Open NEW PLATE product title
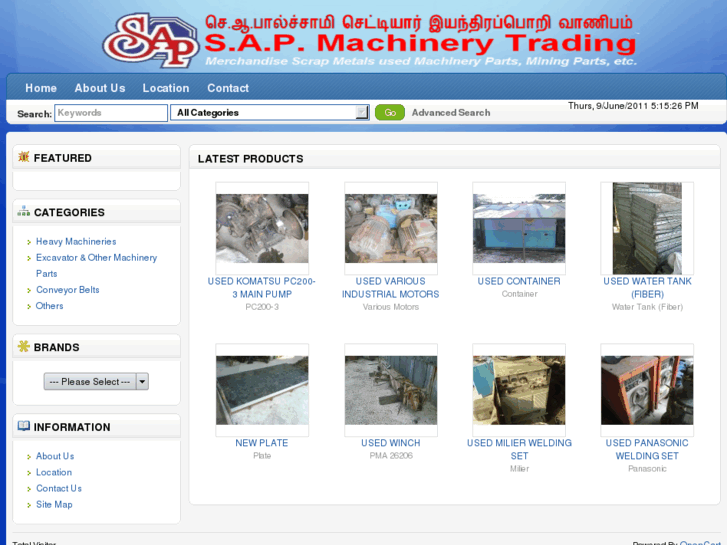The height and width of the screenshot is (545, 727). coord(261,443)
